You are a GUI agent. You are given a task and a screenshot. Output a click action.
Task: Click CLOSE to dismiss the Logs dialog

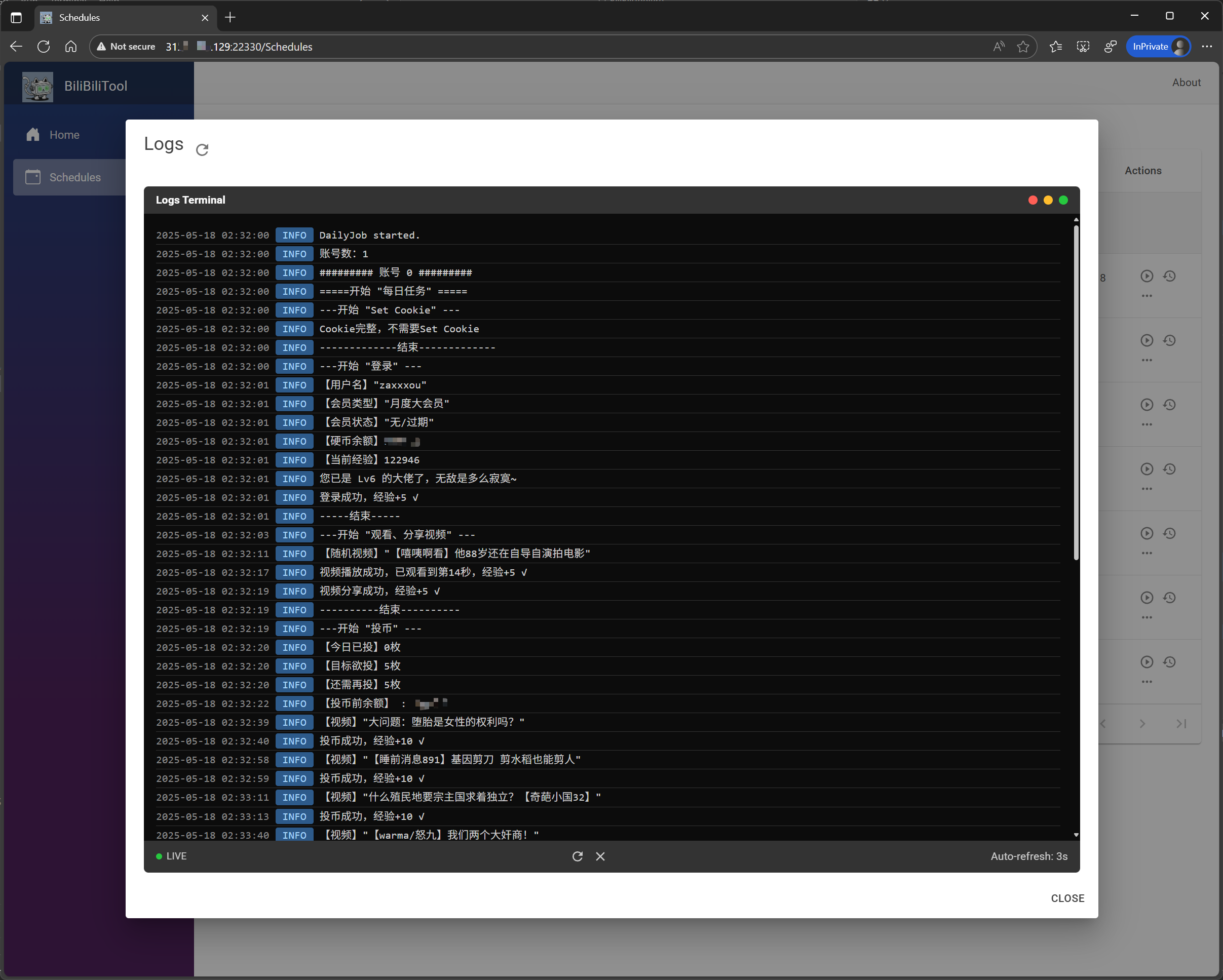[1067, 898]
